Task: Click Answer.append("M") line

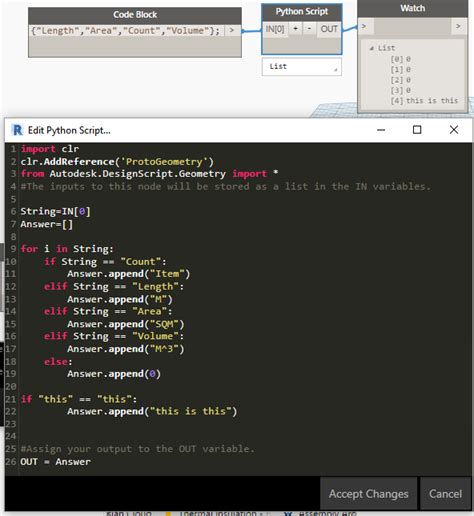Action: (120, 299)
